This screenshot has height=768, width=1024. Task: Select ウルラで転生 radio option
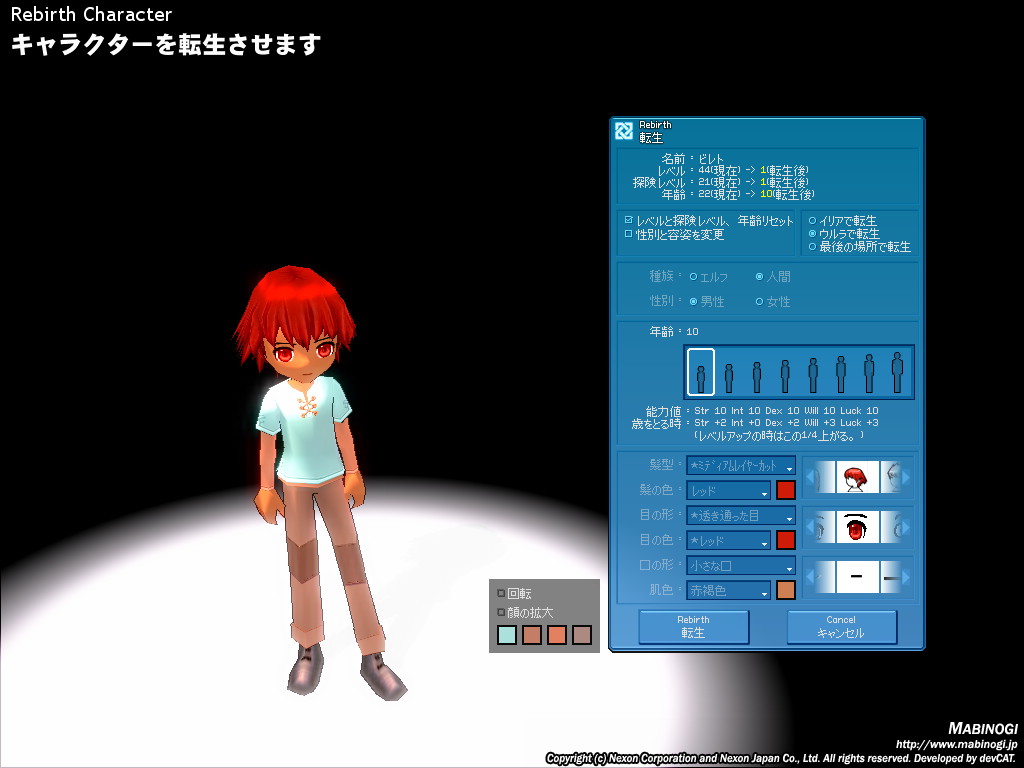pos(812,234)
